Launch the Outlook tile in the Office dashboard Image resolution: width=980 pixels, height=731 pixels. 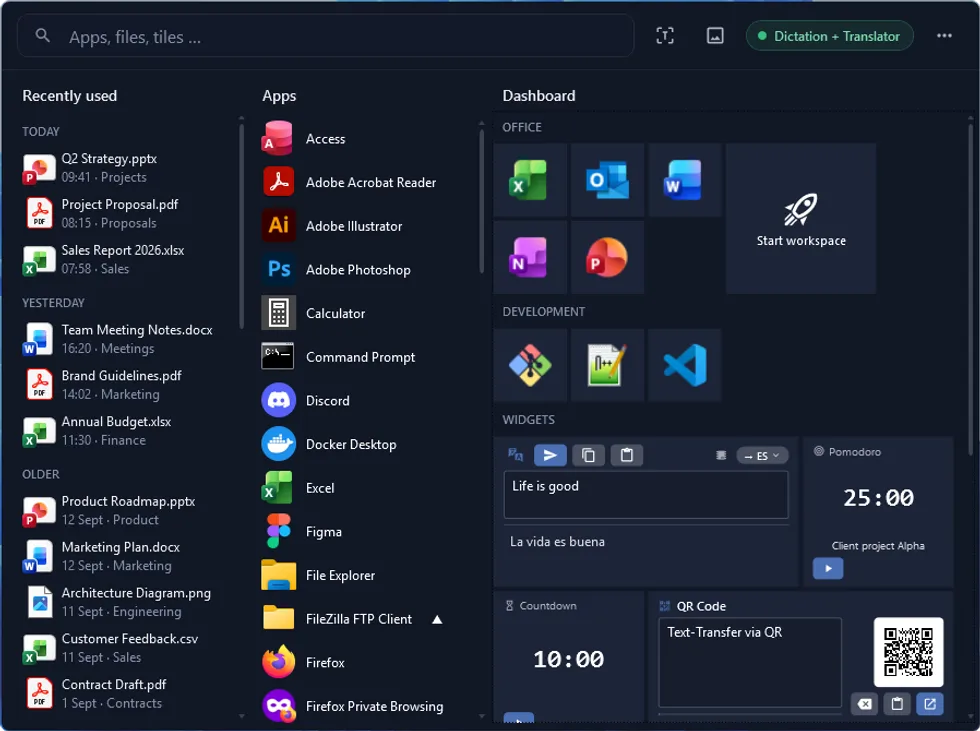[x=608, y=180]
